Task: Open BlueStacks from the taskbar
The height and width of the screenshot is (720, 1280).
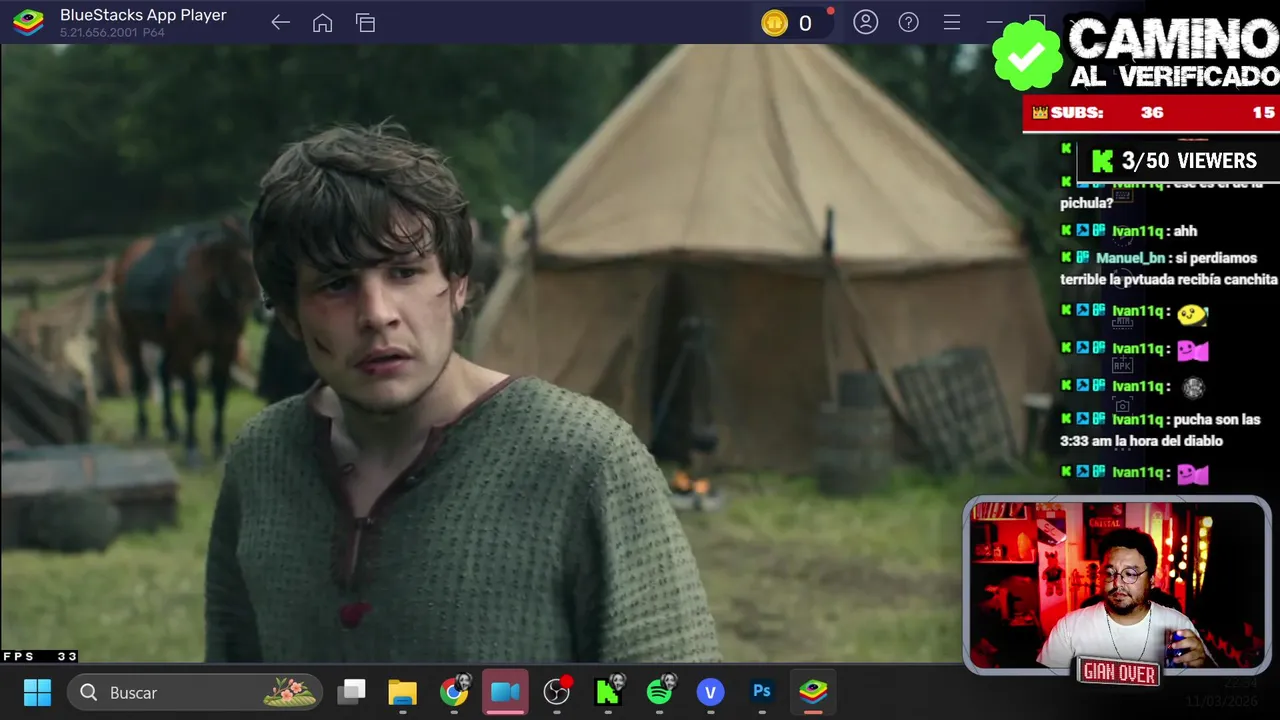Action: pyautogui.click(x=813, y=692)
